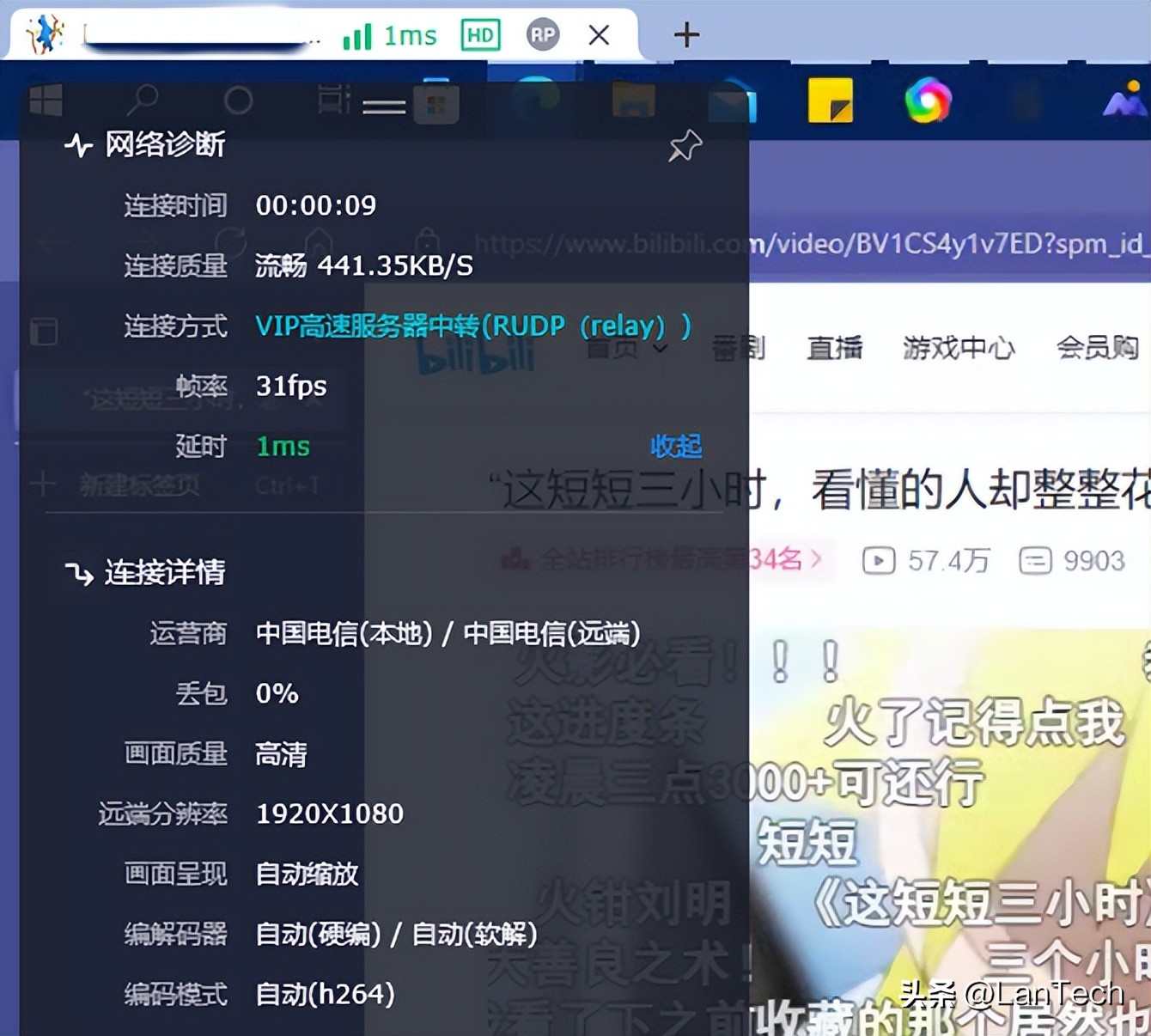1151x1036 pixels.
Task: Click the play count icon beside 57.4万
Action: (879, 561)
